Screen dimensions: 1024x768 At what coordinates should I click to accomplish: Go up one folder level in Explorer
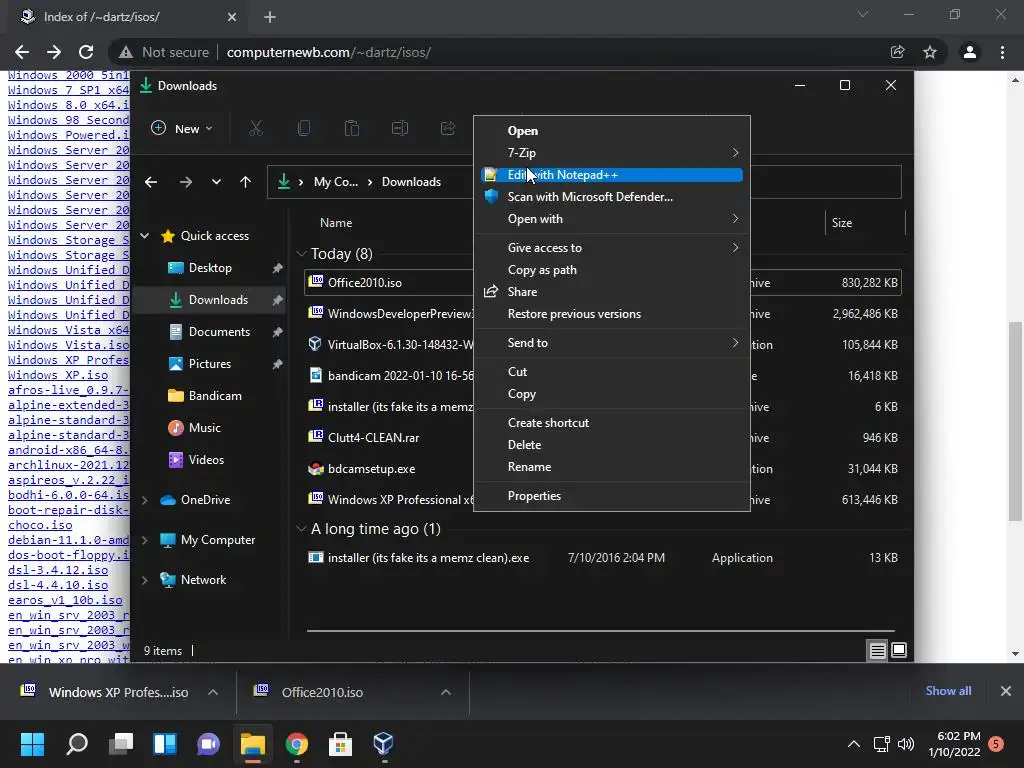[246, 182]
